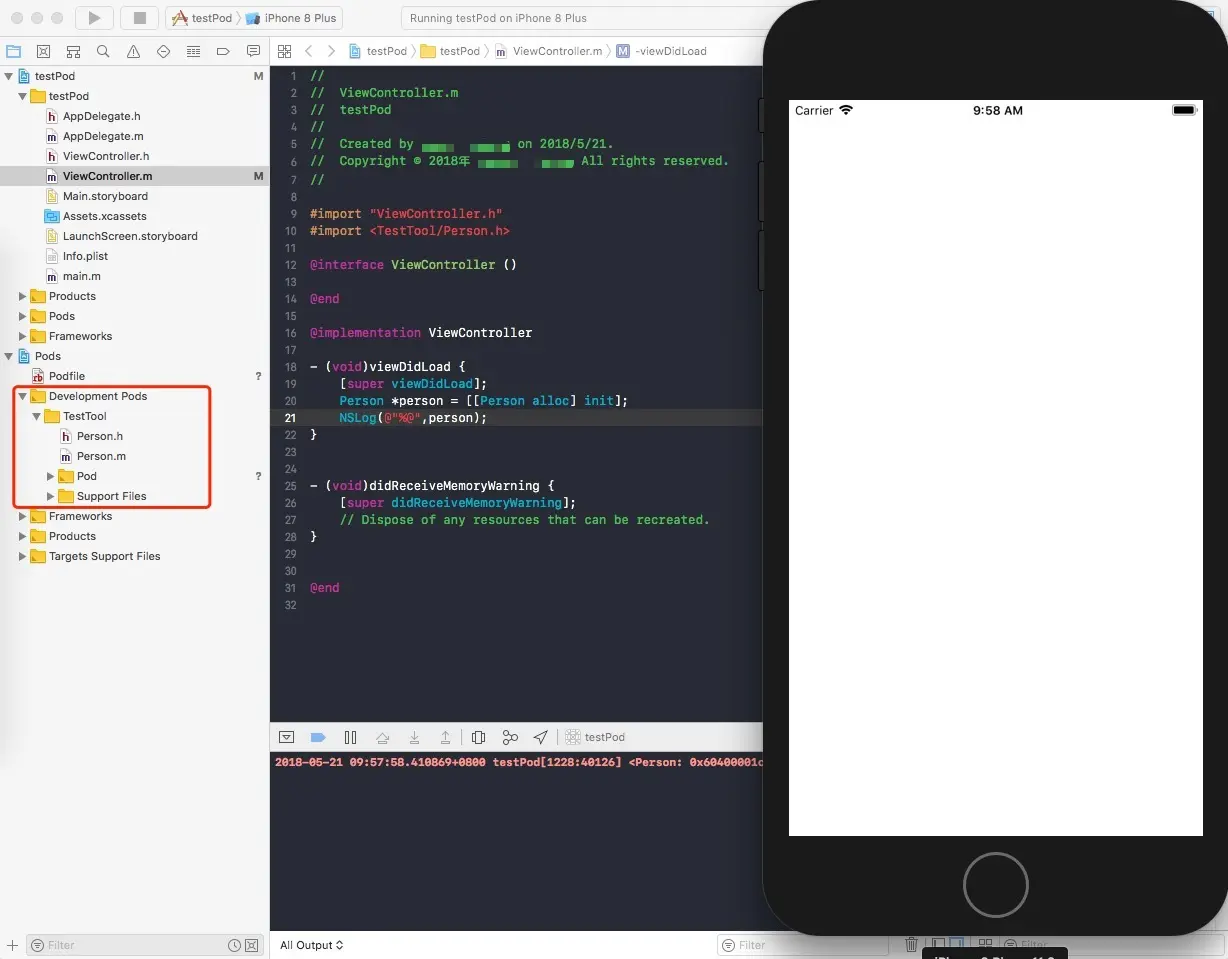Select ViewController.h file
Screen dimensions: 1228x959
98,156
